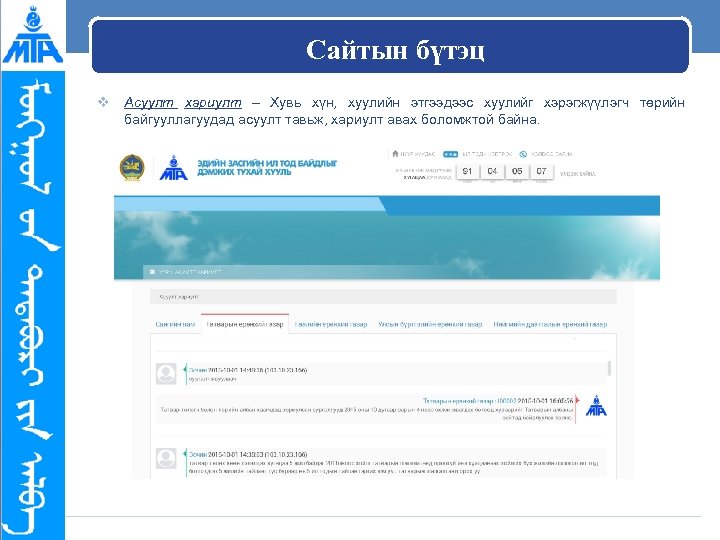The image size is (720, 540).
Task: Click the Q&A list scrollbar thumb
Action: (x=609, y=368)
